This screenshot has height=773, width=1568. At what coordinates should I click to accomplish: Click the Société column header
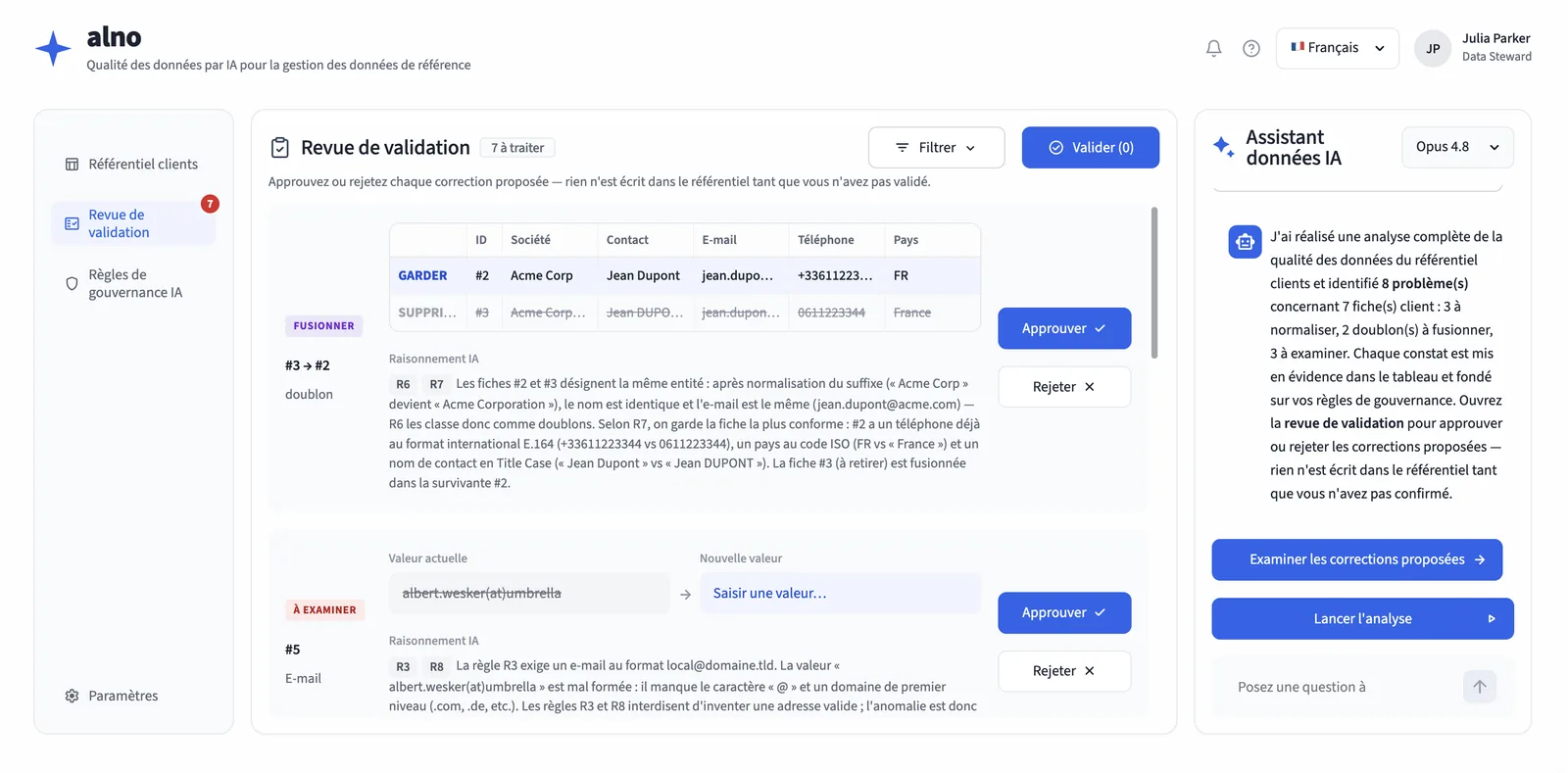point(530,240)
